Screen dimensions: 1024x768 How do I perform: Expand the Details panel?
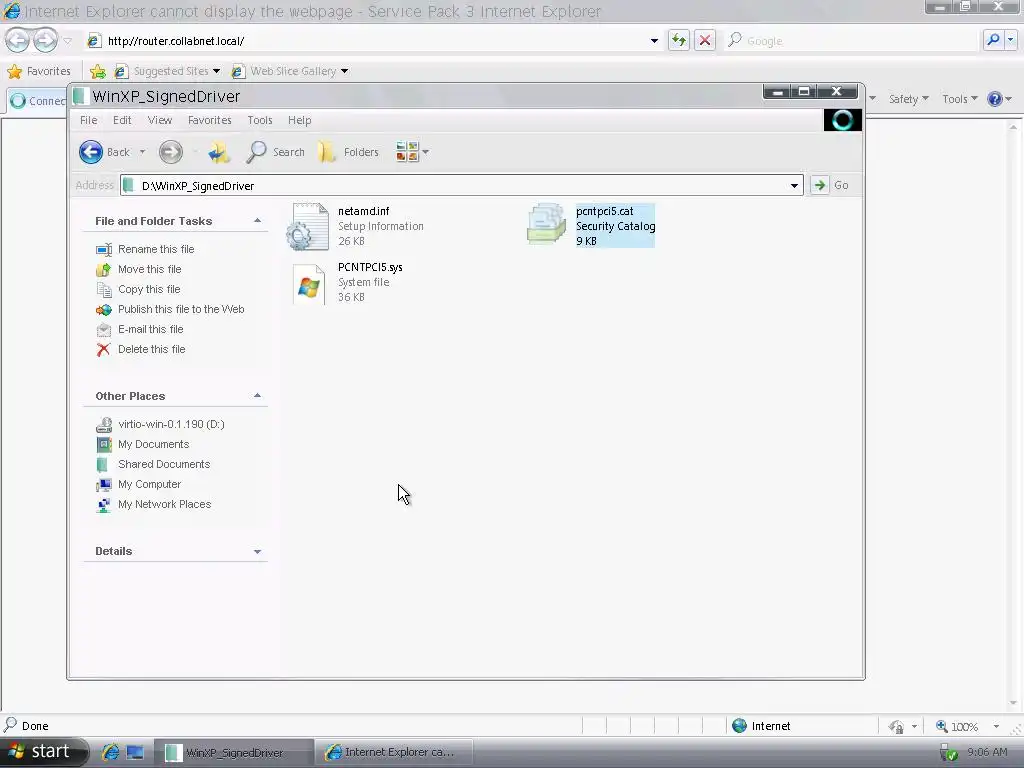pos(257,551)
